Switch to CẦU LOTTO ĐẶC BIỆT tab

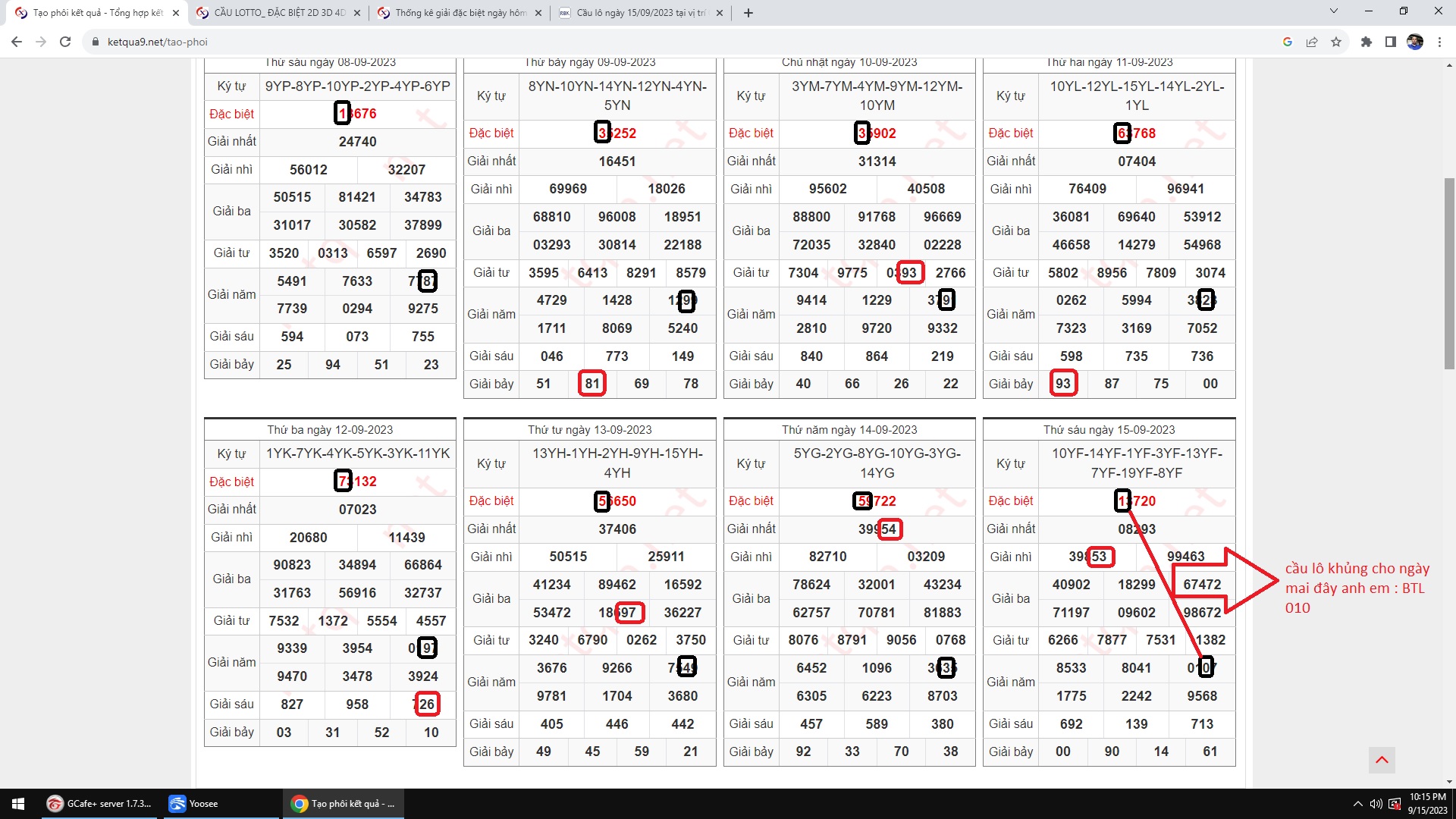(x=279, y=13)
